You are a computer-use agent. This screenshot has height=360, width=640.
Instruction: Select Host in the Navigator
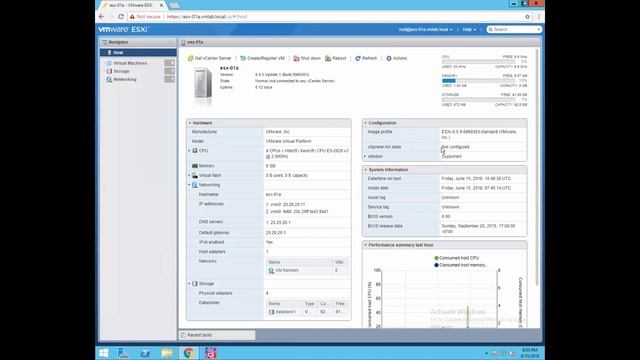click(x=138, y=53)
